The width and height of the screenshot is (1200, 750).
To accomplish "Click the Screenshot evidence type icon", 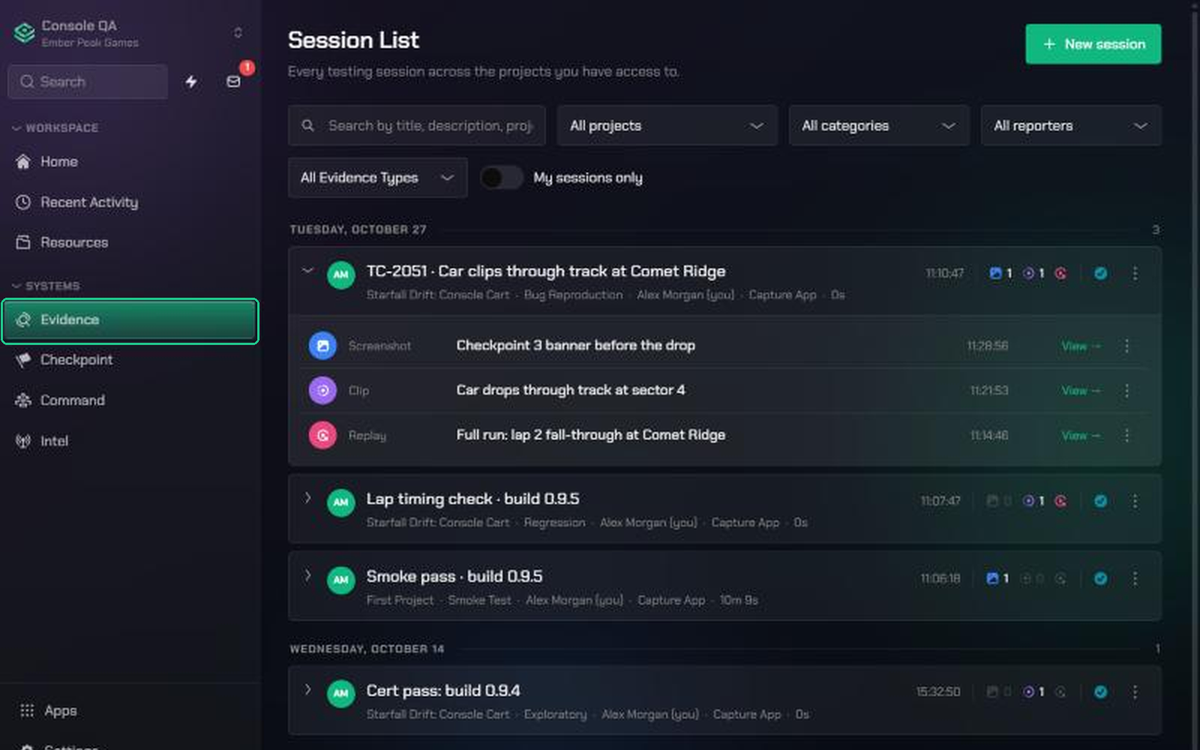I will 322,346.
